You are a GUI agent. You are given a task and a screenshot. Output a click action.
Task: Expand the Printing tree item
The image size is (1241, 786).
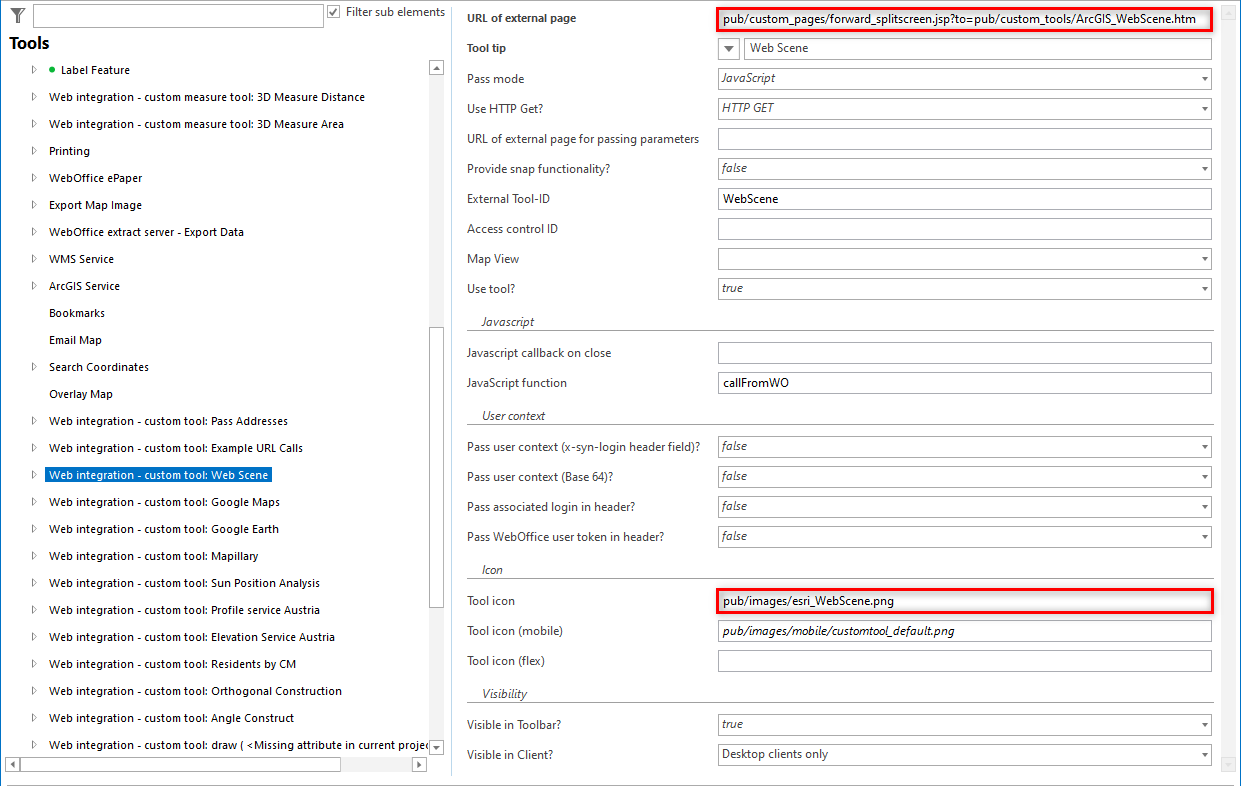click(33, 151)
